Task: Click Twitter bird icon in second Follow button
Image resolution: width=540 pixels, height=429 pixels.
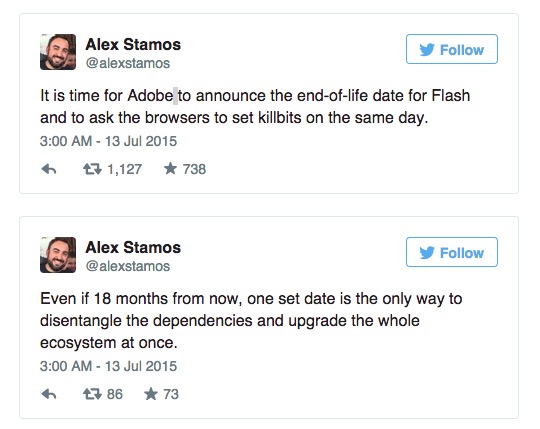Action: pos(427,253)
